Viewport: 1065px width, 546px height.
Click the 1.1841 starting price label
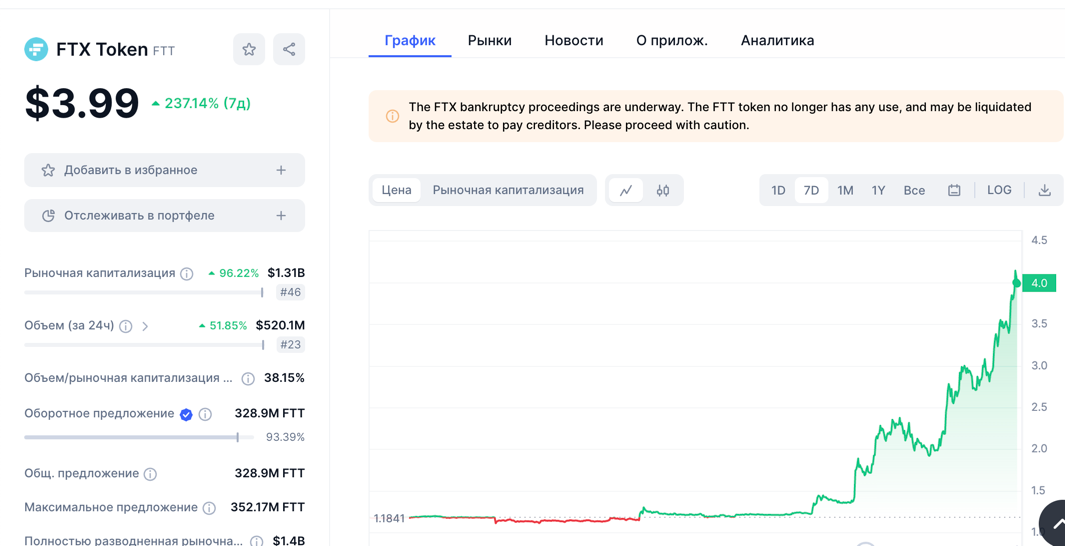click(389, 518)
